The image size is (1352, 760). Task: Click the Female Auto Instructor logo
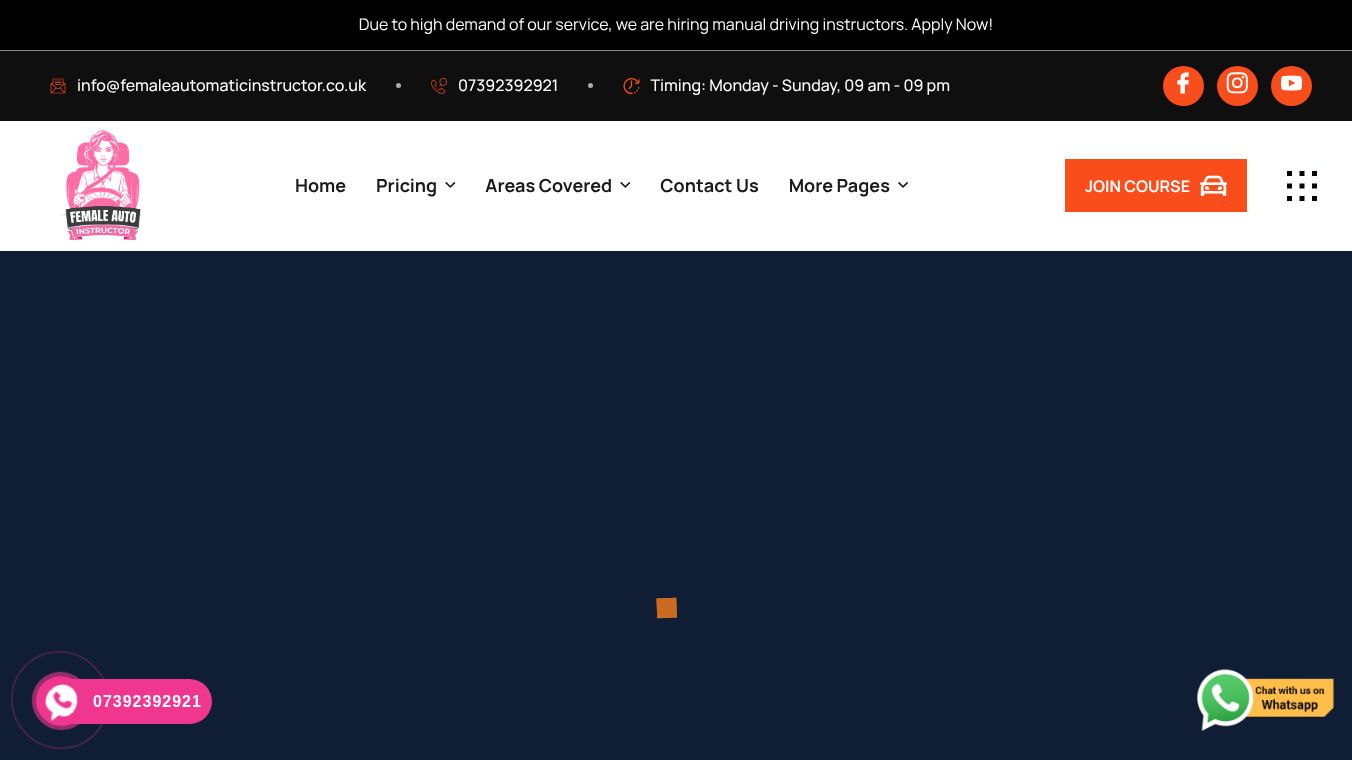tap(103, 185)
